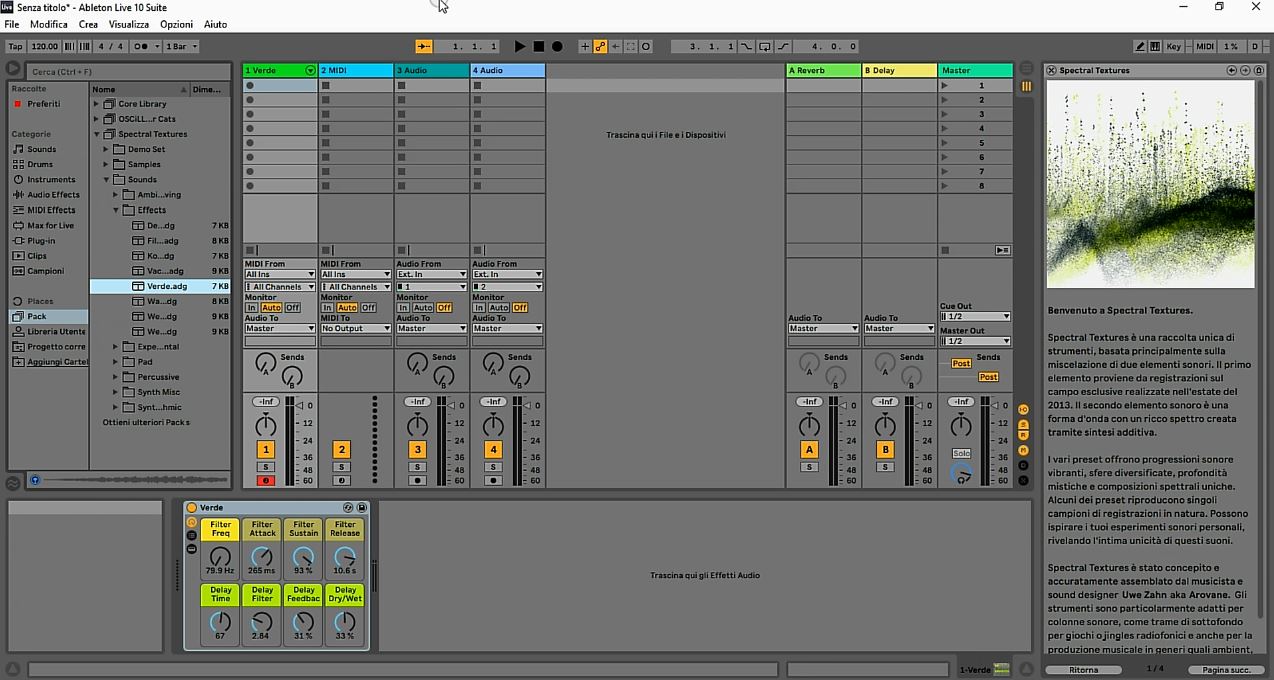
Task: Open the All Ins dropdown of track 1
Action: click(279, 274)
